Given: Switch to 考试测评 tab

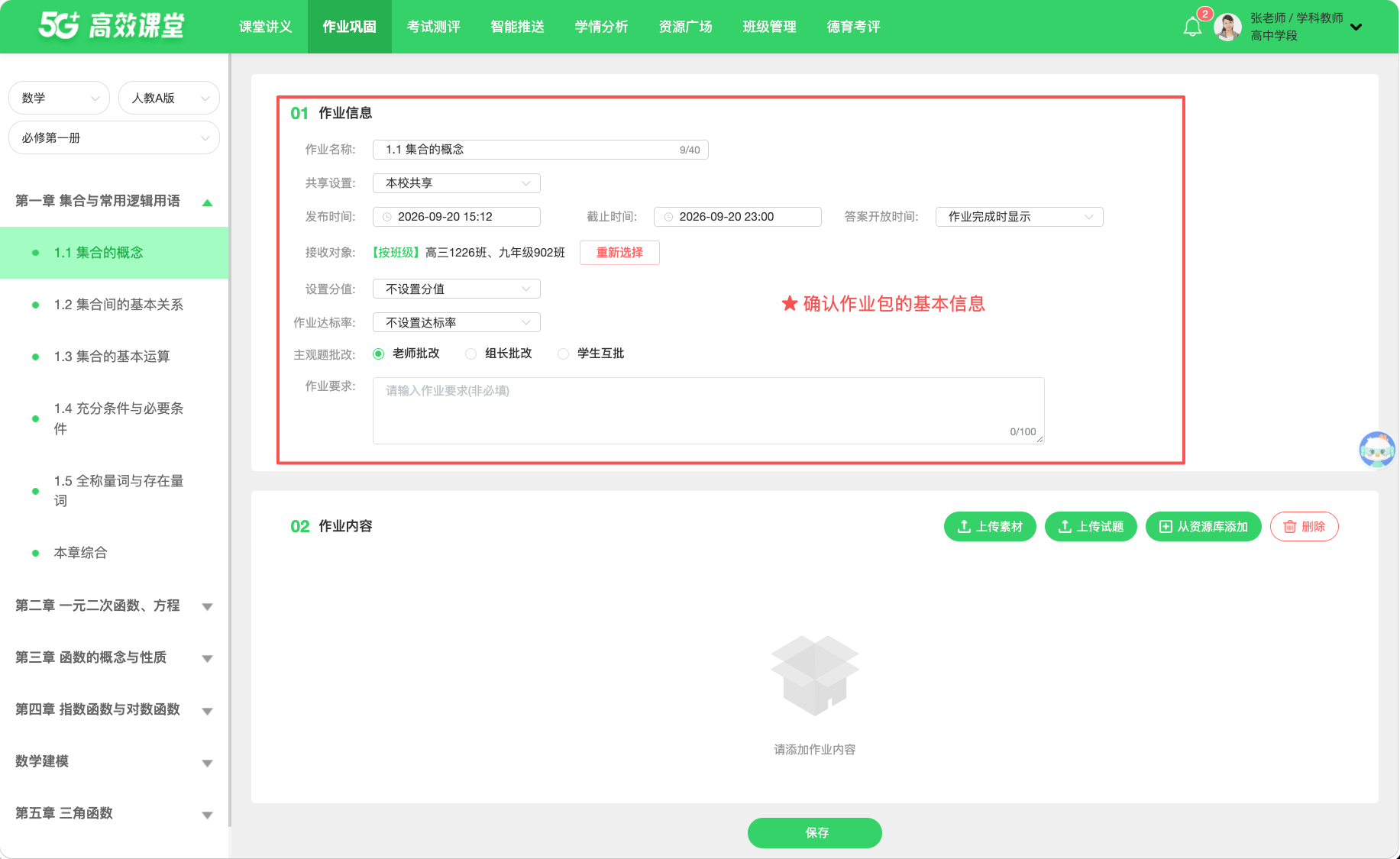Looking at the screenshot, I should [433, 27].
